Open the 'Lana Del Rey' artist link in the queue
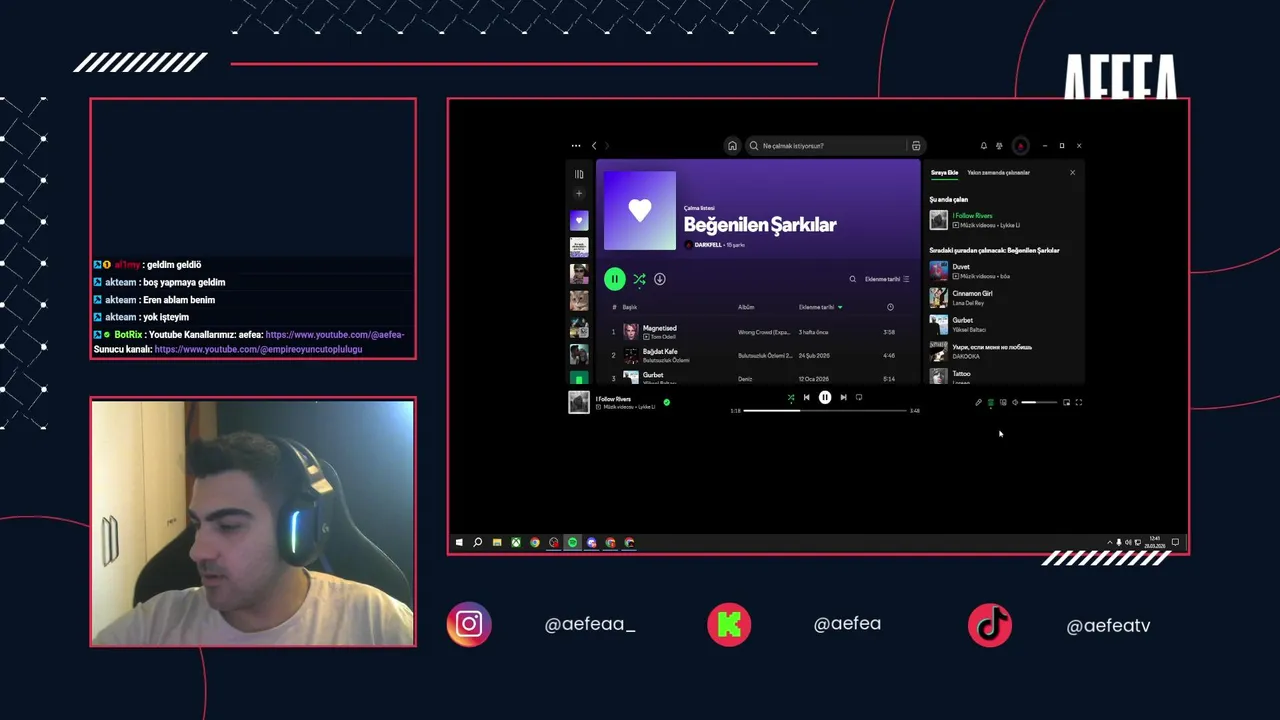Screen dimensions: 1280x720 [x=969, y=303]
